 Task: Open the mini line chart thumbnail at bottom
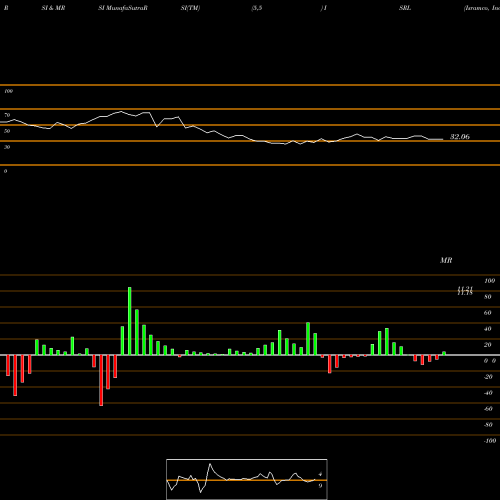click(247, 479)
